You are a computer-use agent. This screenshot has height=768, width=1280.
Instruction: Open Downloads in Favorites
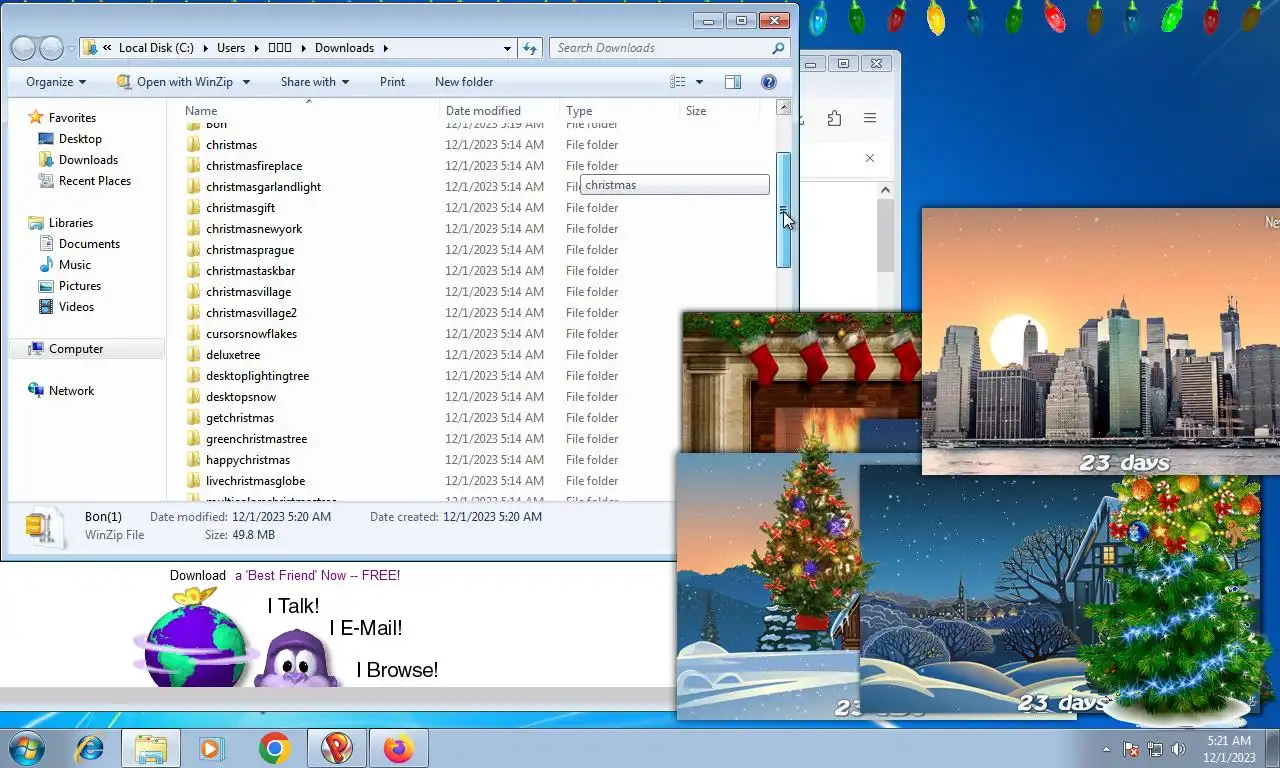pos(88,160)
